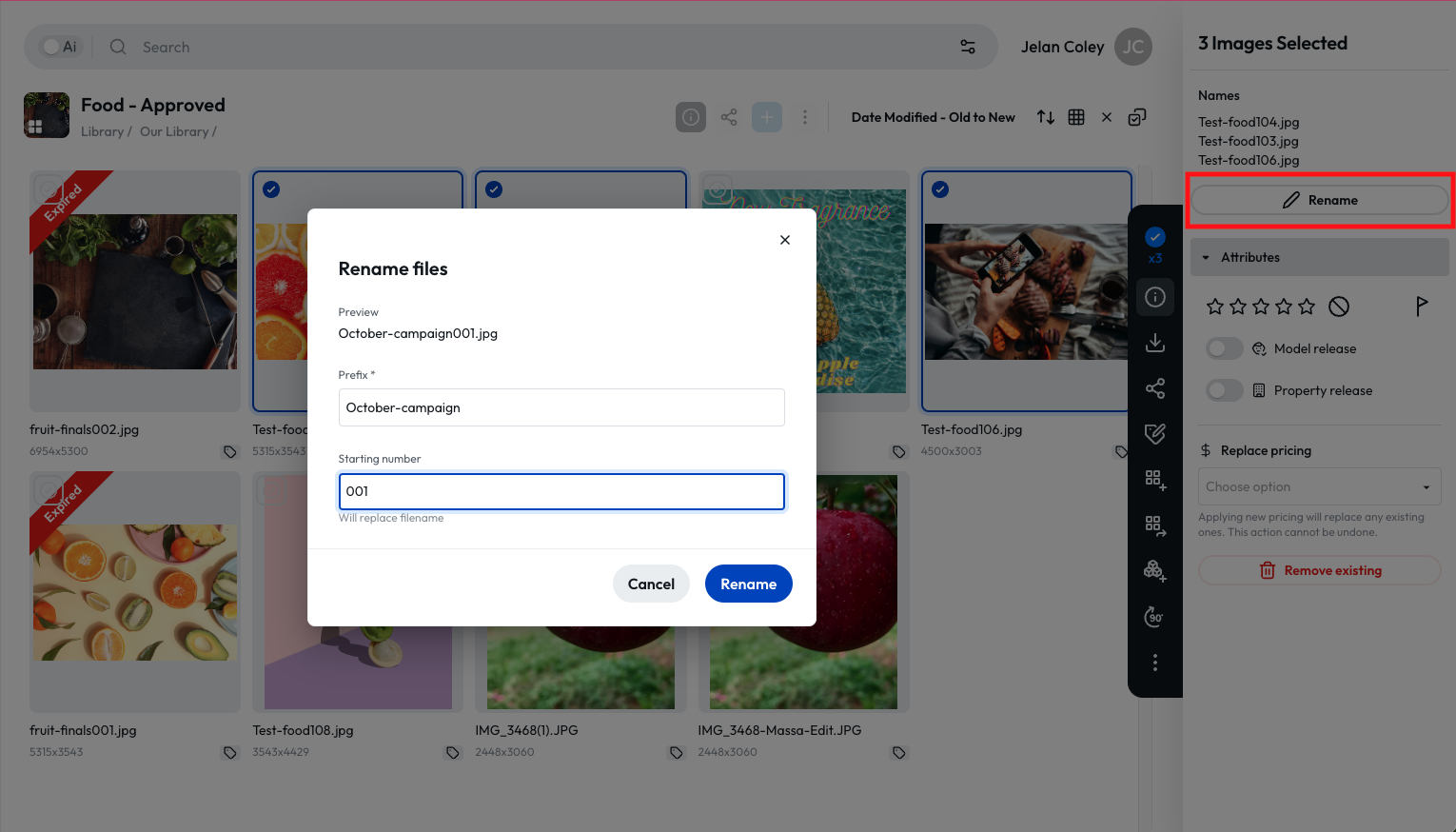Rotate selected images 90 degrees
Image resolution: width=1456 pixels, height=832 pixels.
click(x=1155, y=617)
